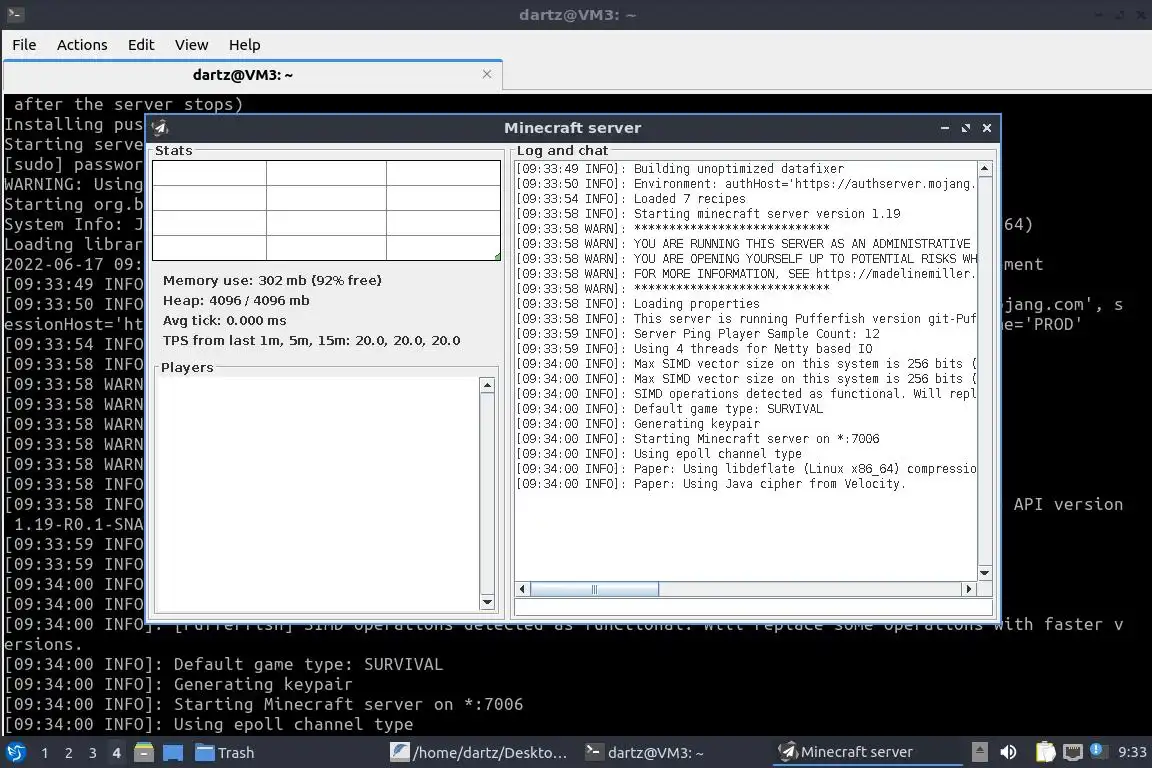The image size is (1152, 768).
Task: Click the log horizontal scrollbar thumb
Action: click(594, 589)
